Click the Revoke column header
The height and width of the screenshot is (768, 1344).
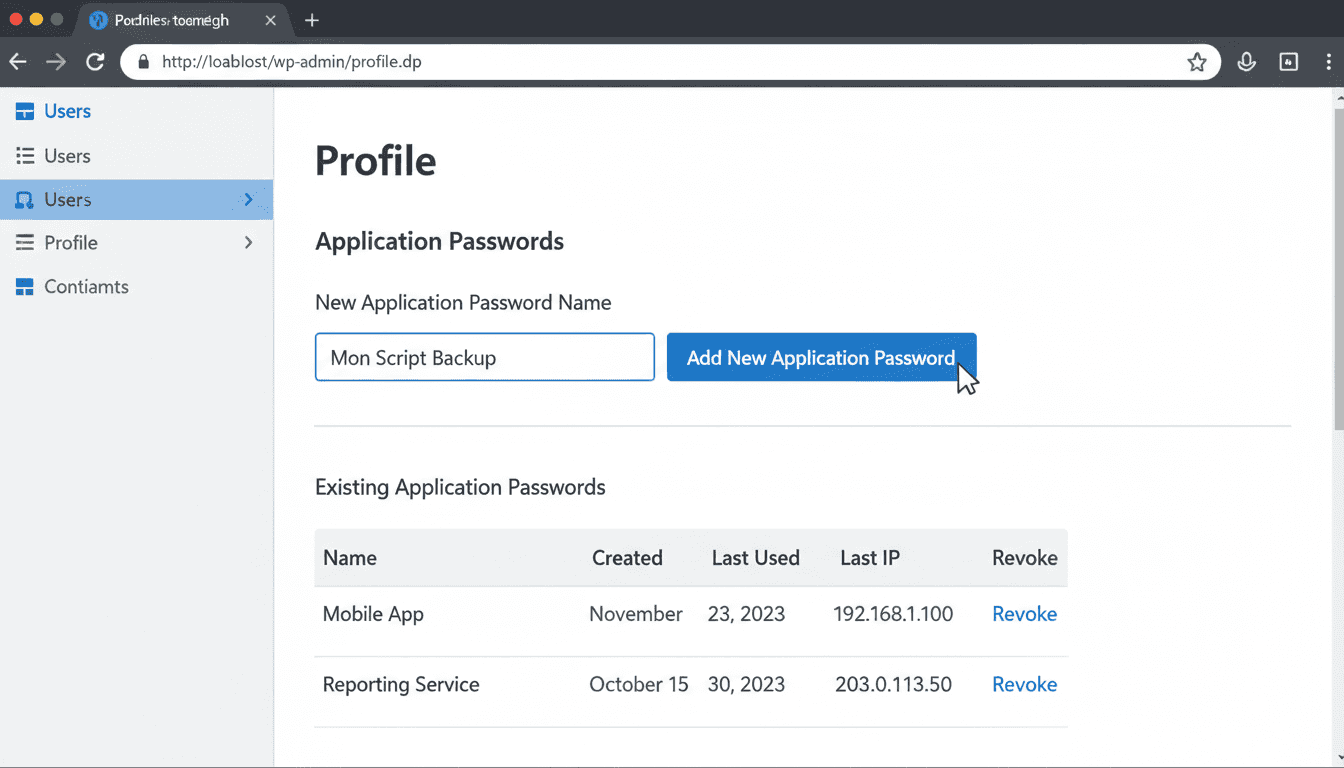point(1024,558)
